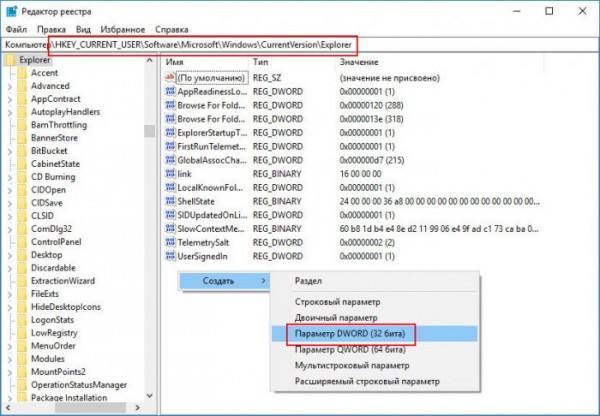Open the Файл menu

(x=16, y=29)
